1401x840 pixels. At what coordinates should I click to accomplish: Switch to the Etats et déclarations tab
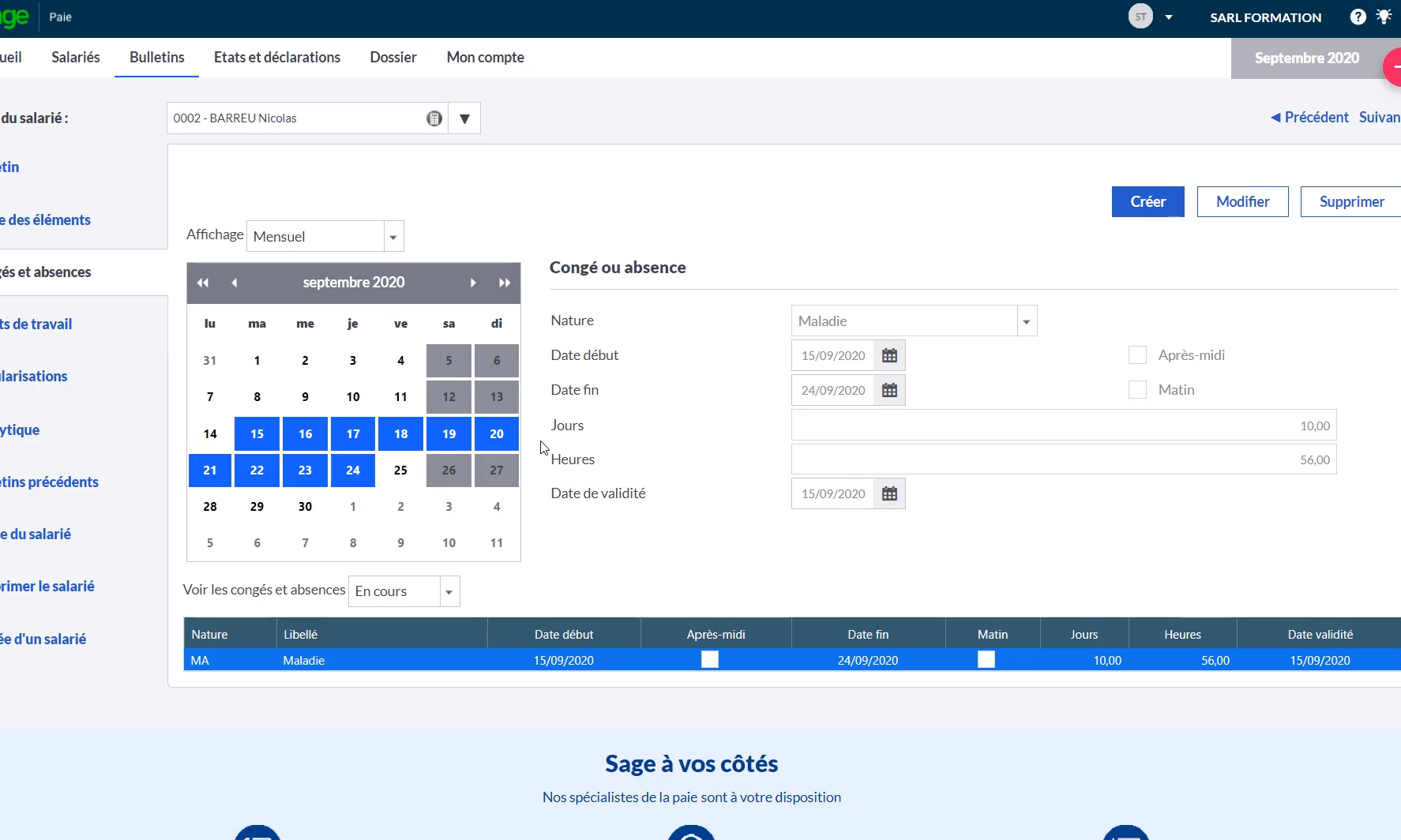pyautogui.click(x=276, y=57)
